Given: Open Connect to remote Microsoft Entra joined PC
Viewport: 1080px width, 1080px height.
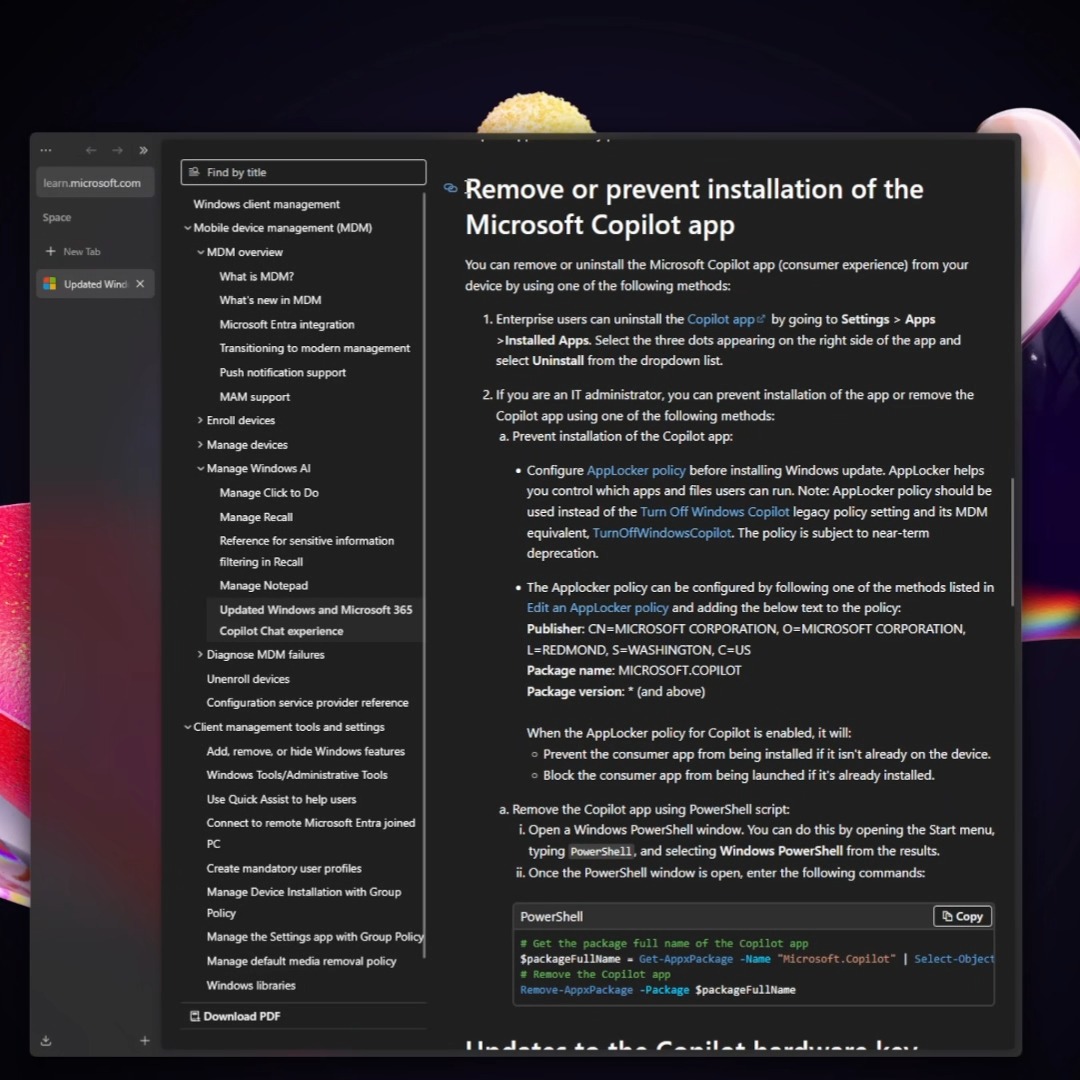Looking at the screenshot, I should tap(311, 833).
